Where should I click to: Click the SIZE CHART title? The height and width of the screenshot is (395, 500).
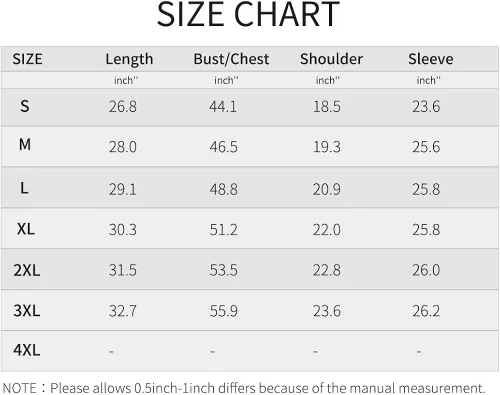pyautogui.click(x=248, y=15)
